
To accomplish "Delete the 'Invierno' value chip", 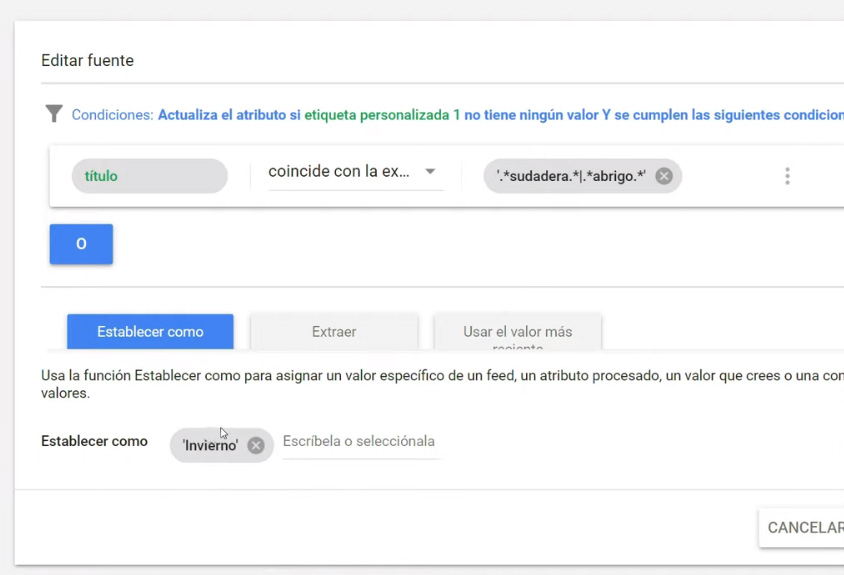I will (x=256, y=445).
